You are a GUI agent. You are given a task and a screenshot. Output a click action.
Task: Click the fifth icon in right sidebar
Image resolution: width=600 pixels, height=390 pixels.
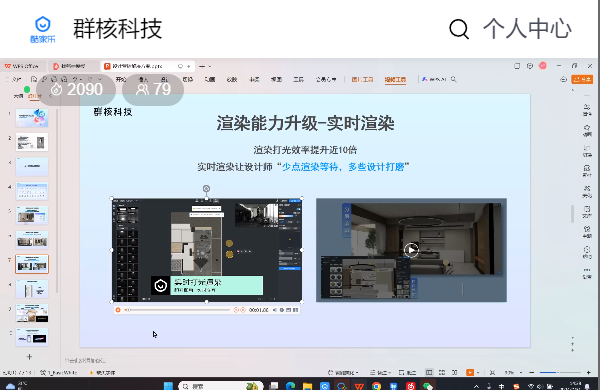pos(587,191)
